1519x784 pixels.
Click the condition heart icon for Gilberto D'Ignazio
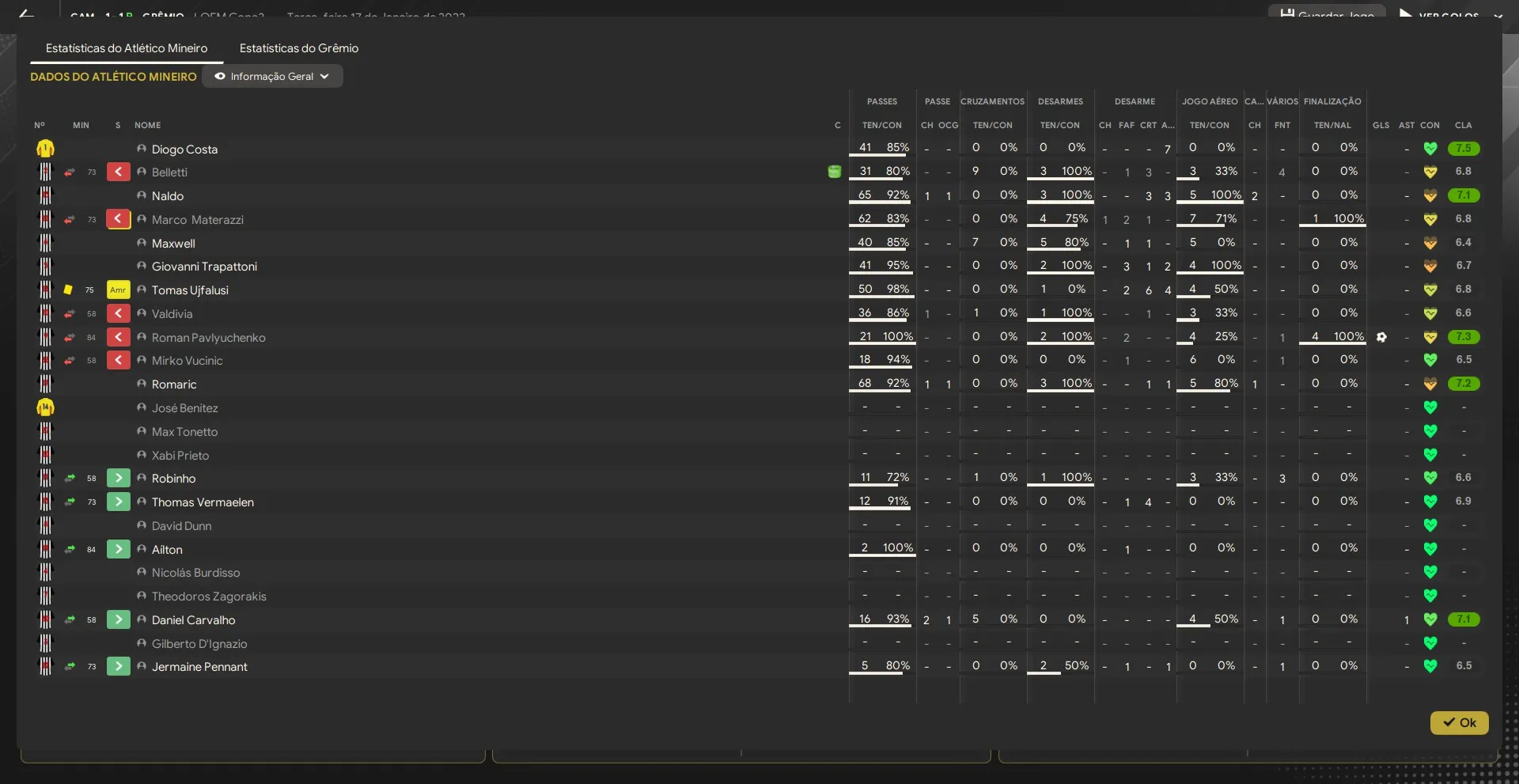1430,643
